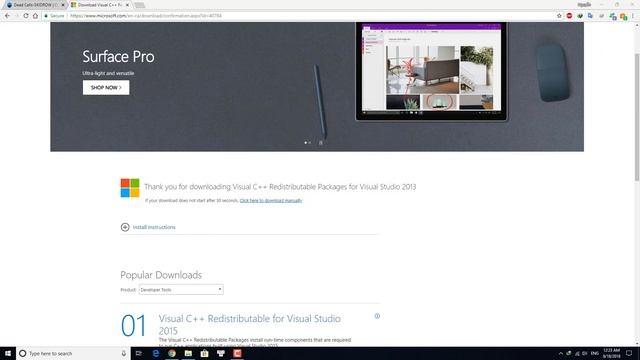
Task: Open the Windows Start menu
Action: pos(8,353)
